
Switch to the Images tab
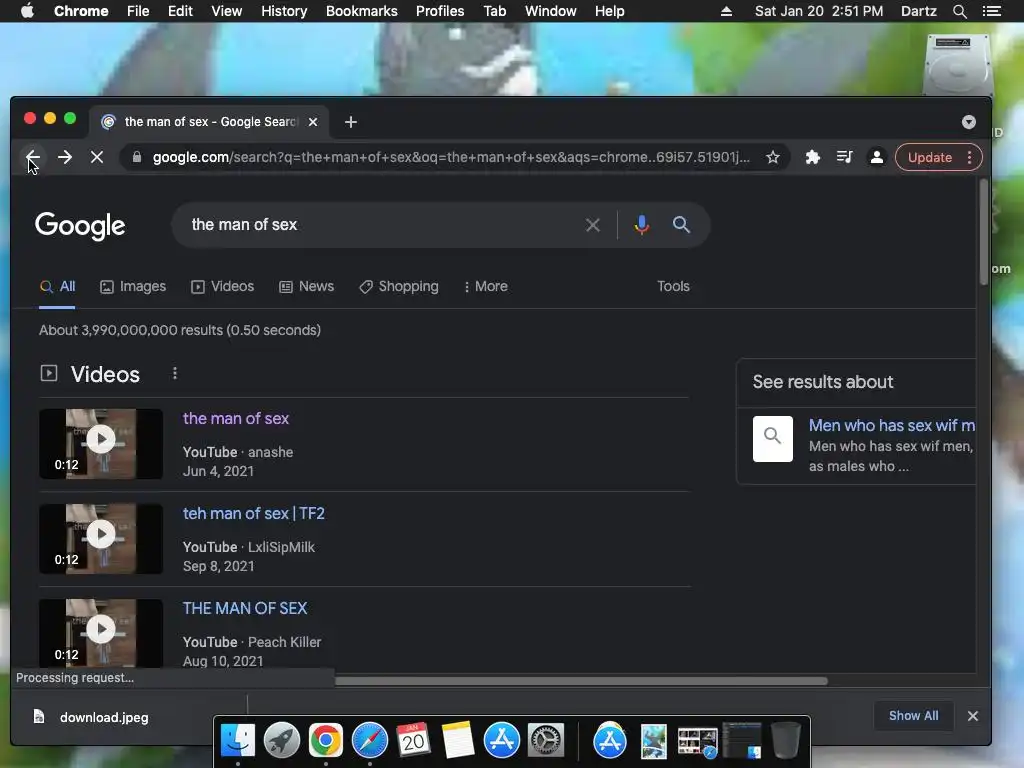(x=133, y=287)
